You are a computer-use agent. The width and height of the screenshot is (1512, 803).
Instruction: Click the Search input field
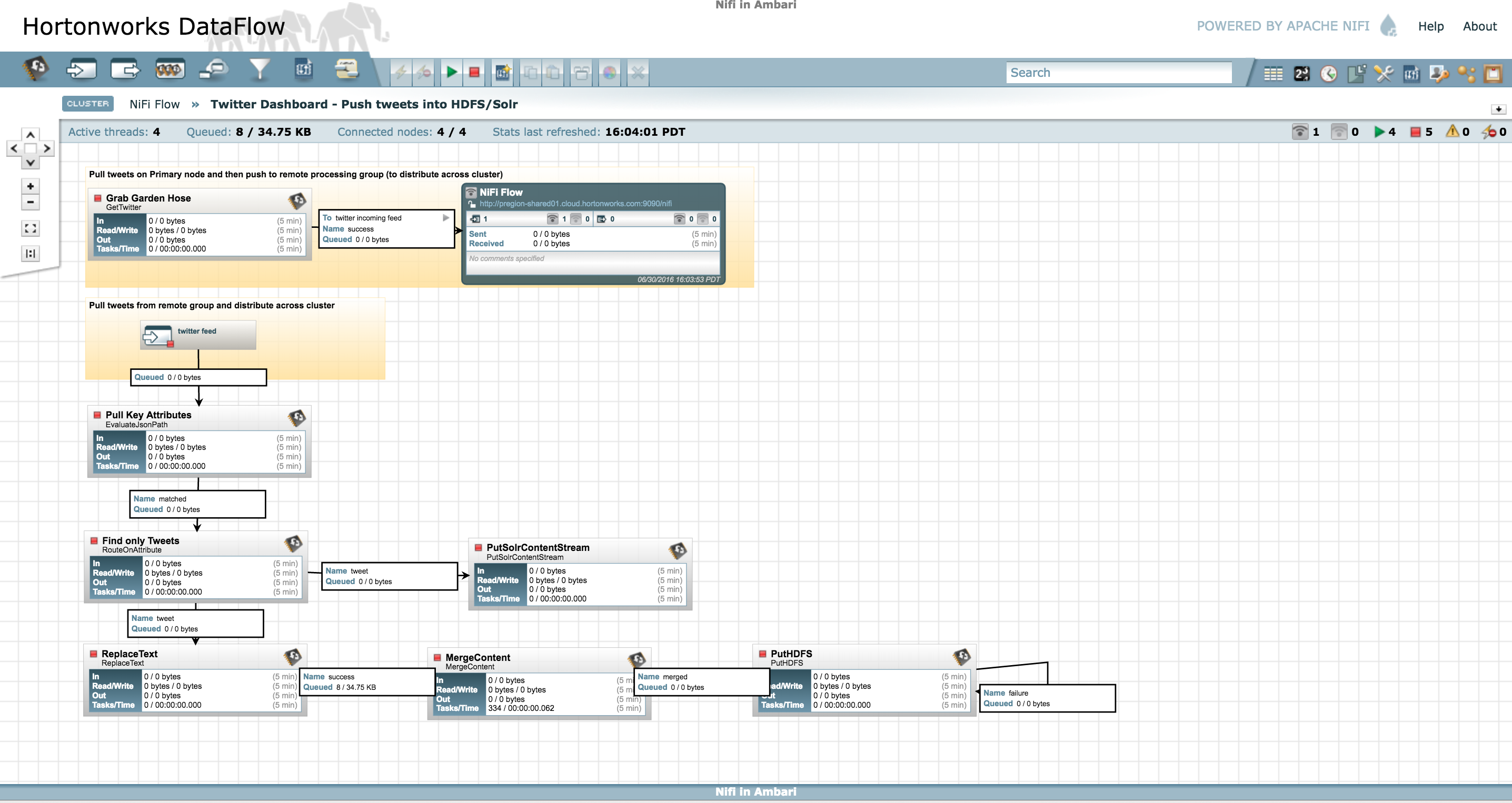pos(1118,73)
